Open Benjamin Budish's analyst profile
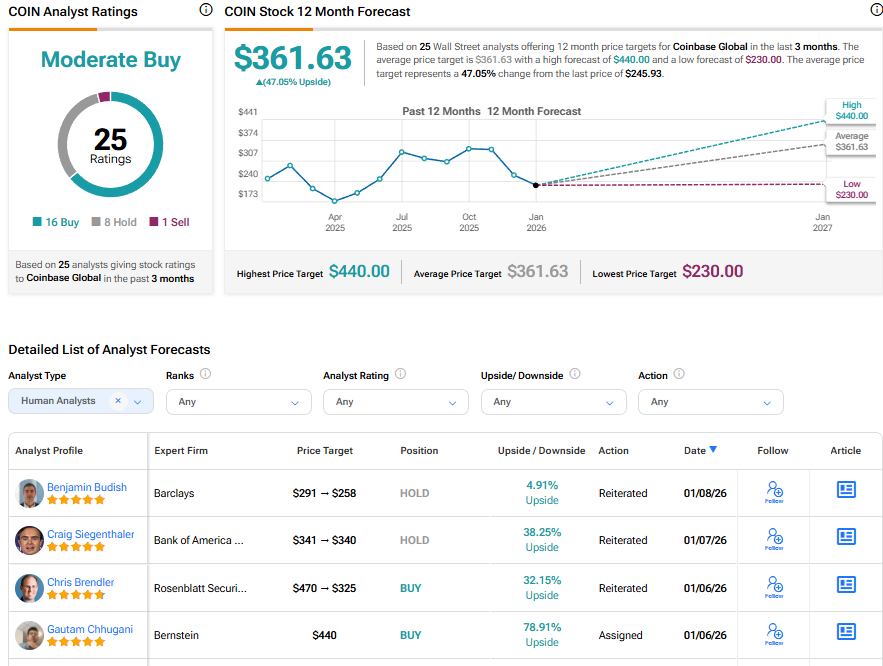 [x=87, y=487]
